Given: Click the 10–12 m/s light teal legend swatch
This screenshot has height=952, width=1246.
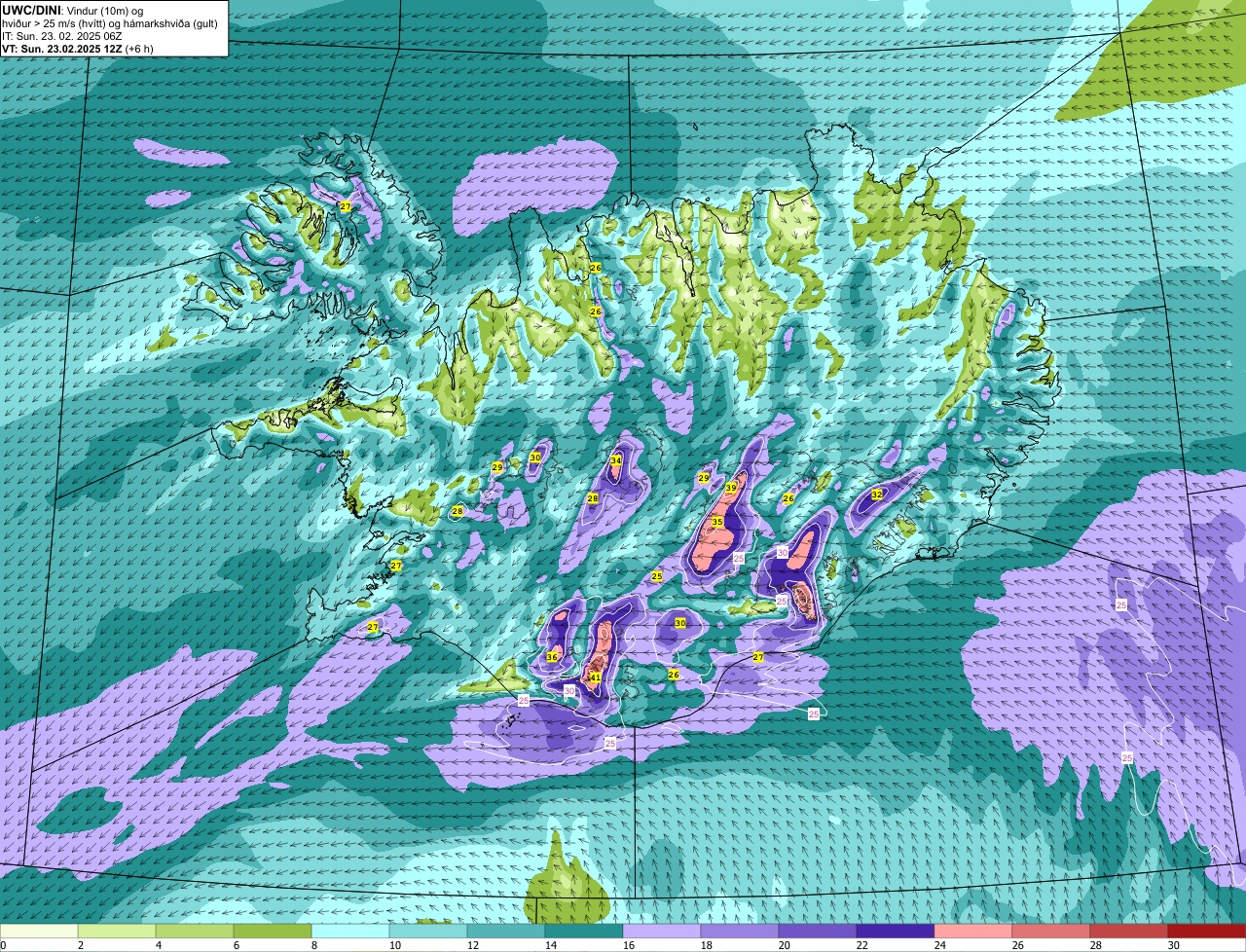Looking at the screenshot, I should pos(428,932).
